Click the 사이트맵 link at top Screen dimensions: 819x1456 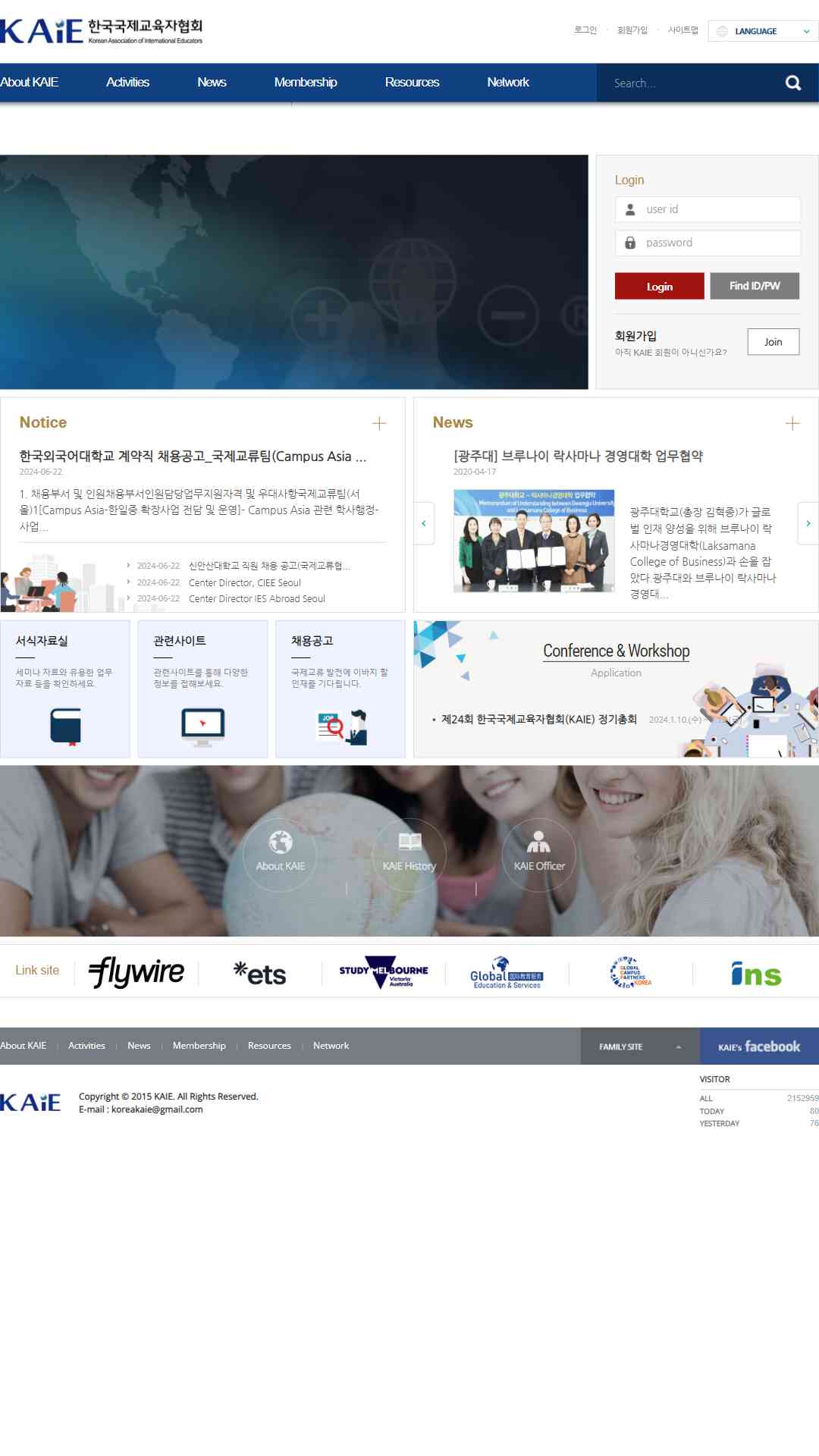(x=683, y=30)
